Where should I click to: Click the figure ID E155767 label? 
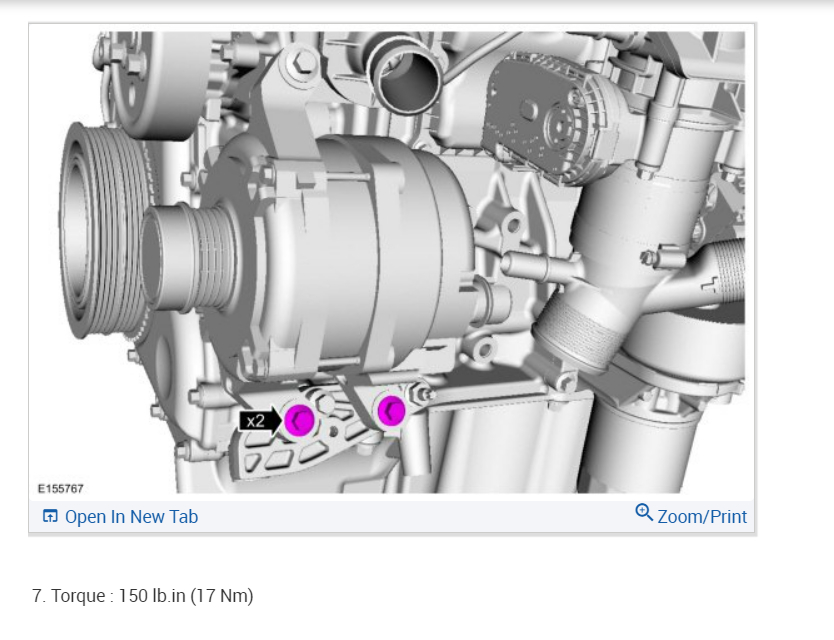(x=61, y=488)
